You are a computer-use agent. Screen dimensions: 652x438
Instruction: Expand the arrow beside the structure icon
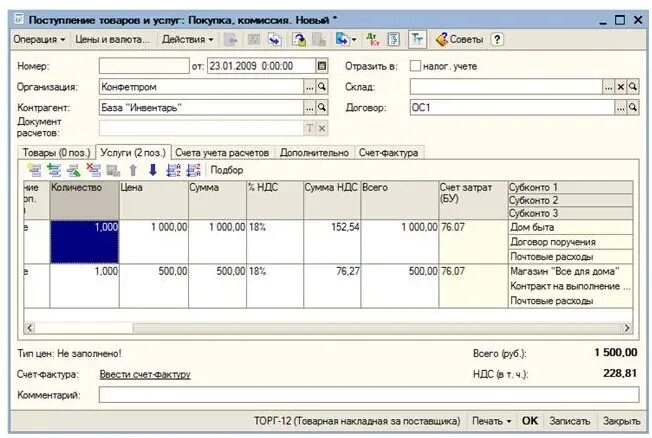(x=354, y=40)
